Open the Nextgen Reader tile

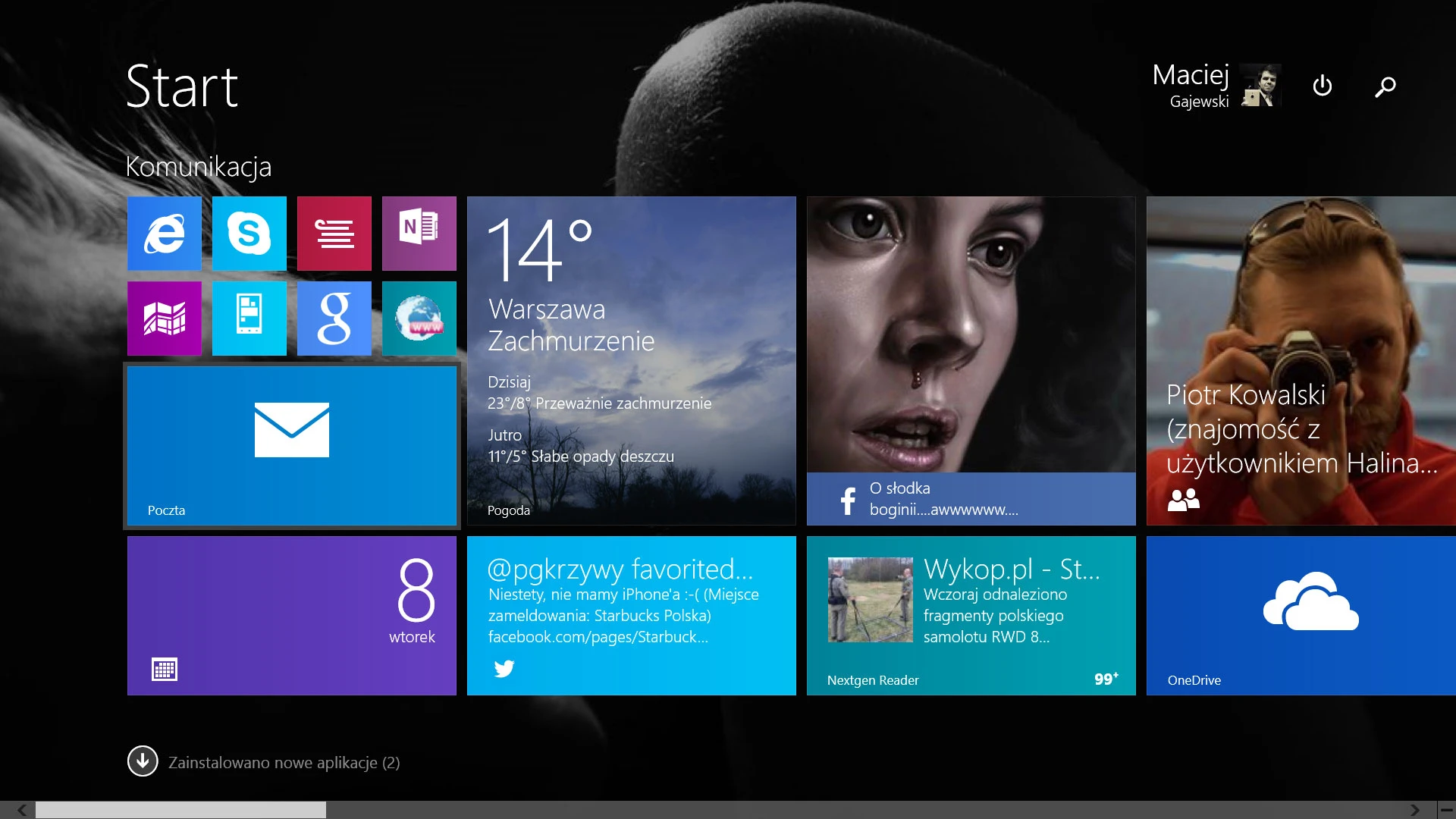[x=971, y=616]
